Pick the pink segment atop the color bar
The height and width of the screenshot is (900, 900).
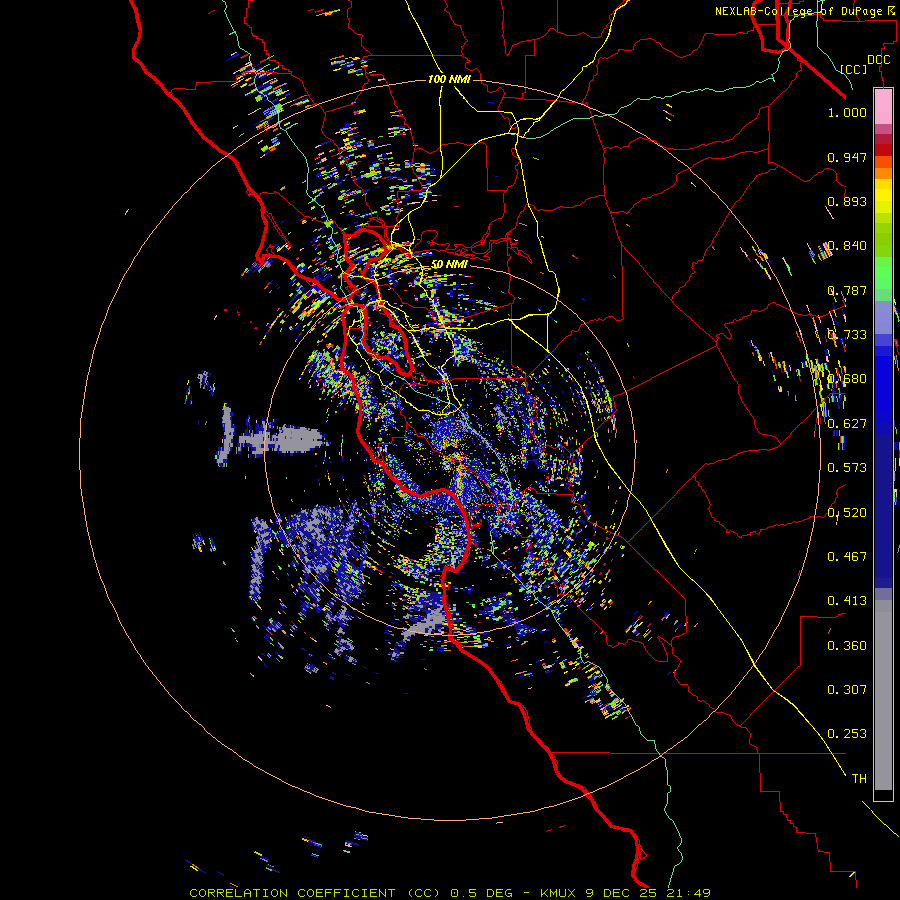[x=883, y=106]
